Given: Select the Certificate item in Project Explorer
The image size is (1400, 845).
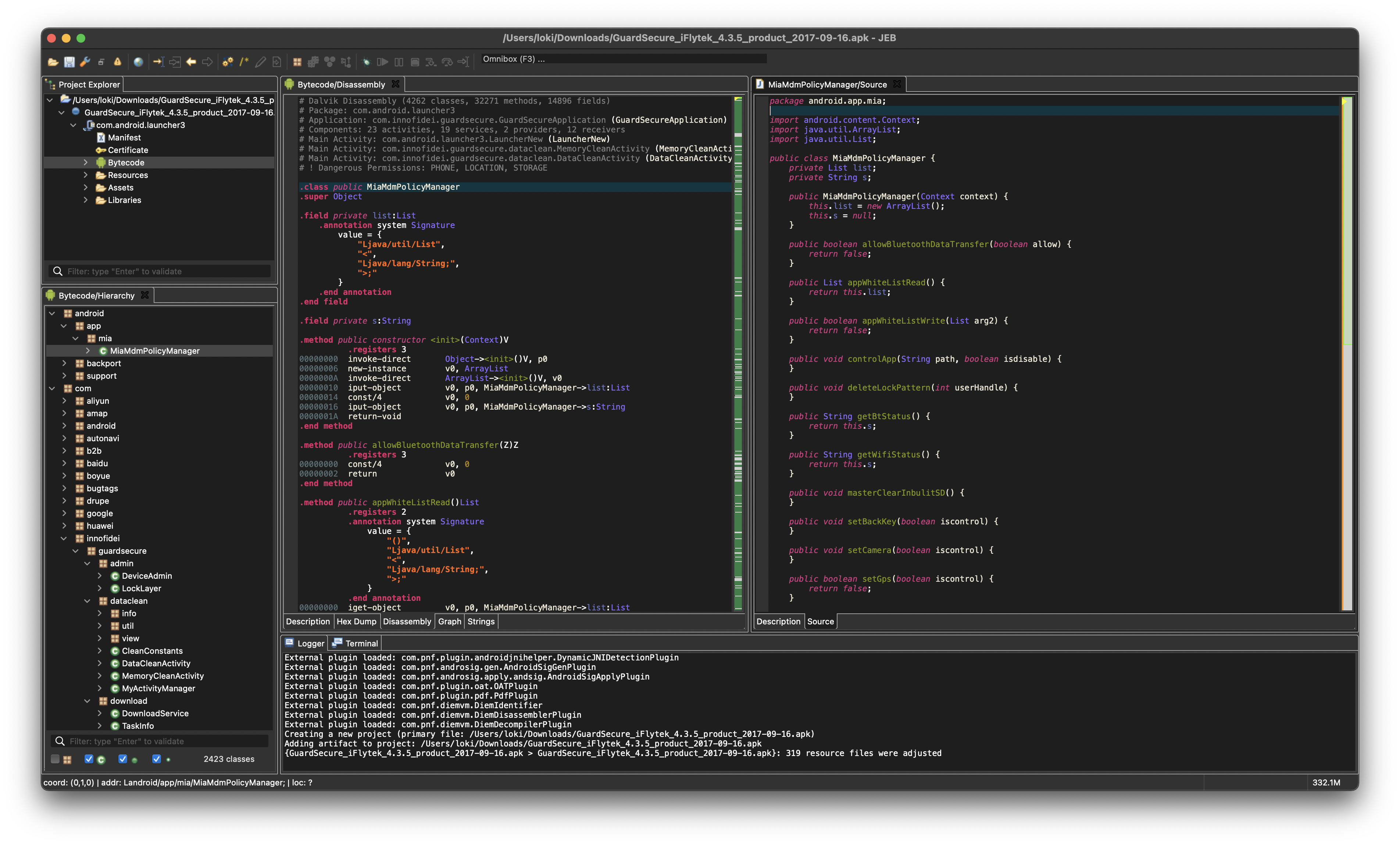Looking at the screenshot, I should pos(127,150).
